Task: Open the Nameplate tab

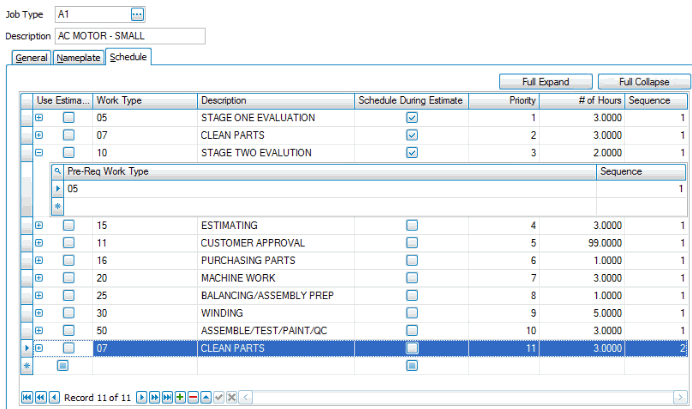Action: [78, 58]
